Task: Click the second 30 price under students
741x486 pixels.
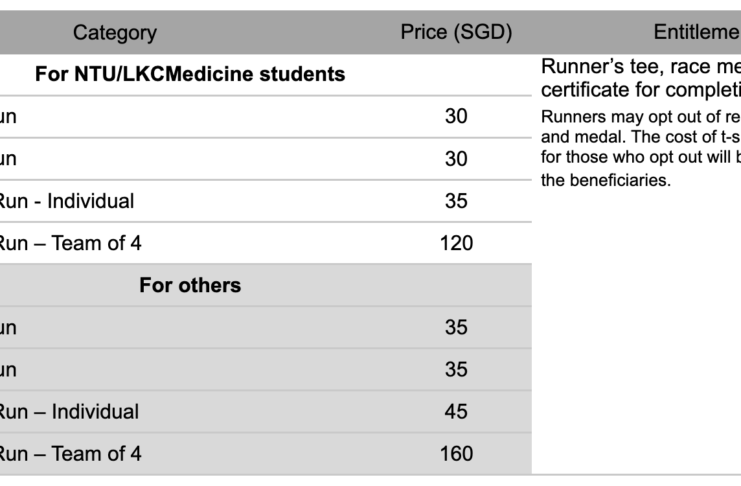Action: [456, 159]
